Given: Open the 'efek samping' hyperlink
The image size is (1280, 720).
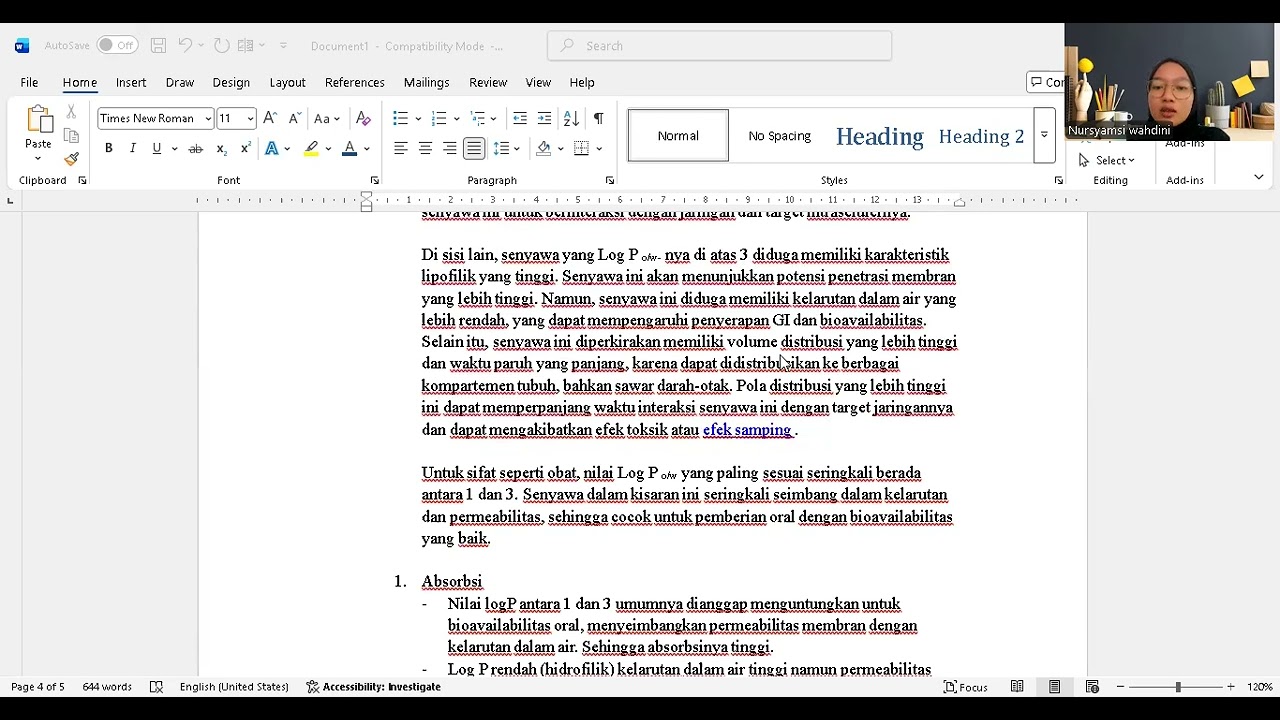Looking at the screenshot, I should 747,430.
